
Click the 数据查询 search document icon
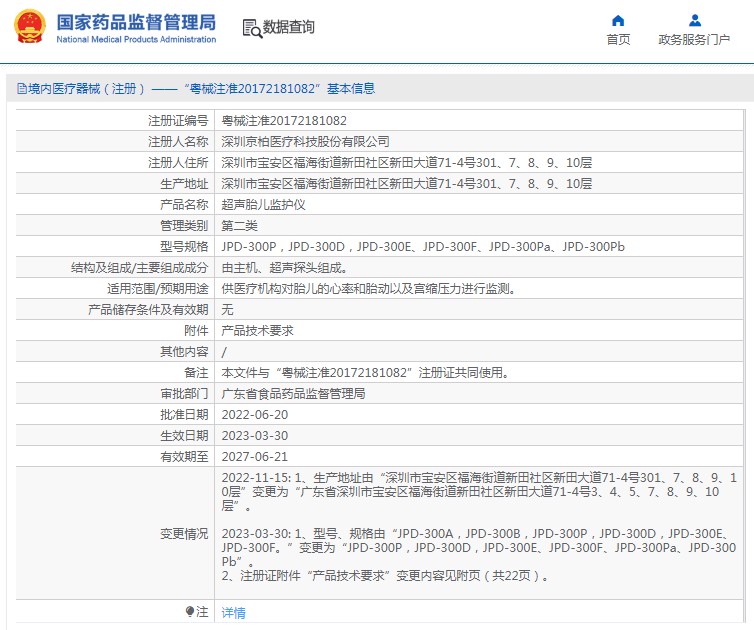tap(251, 28)
